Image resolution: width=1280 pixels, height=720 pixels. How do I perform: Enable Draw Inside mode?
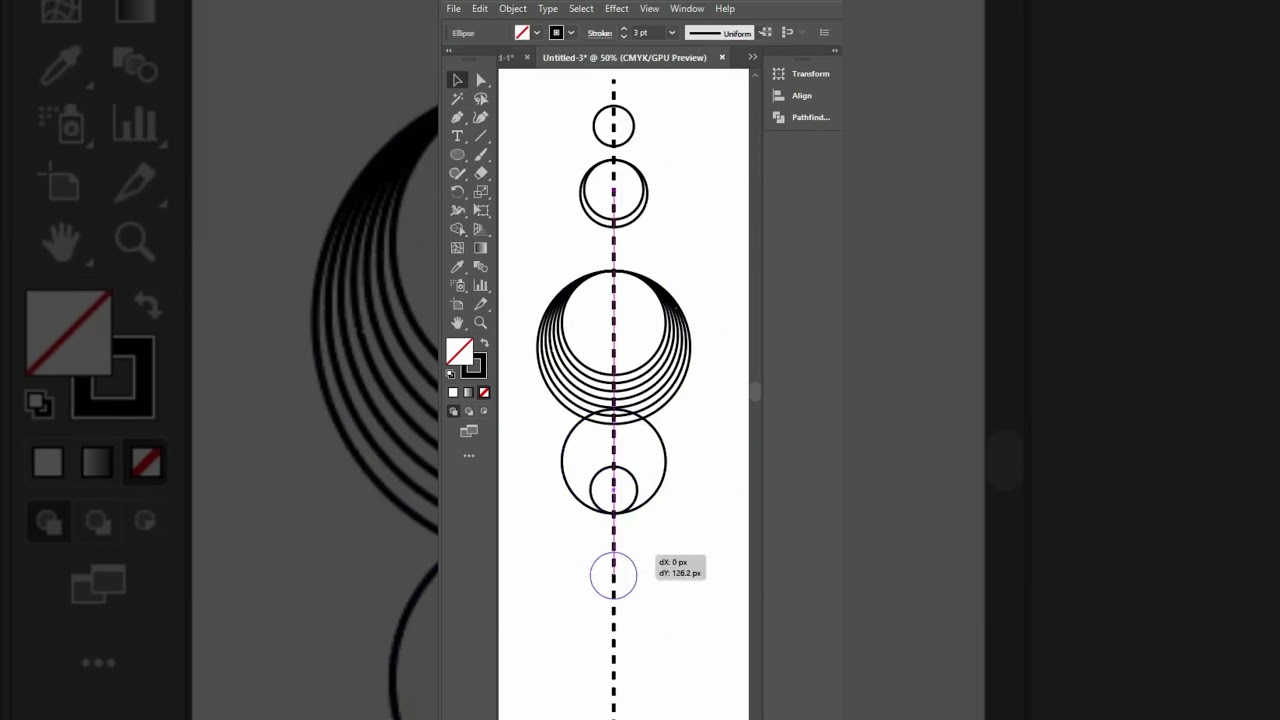tap(484, 411)
